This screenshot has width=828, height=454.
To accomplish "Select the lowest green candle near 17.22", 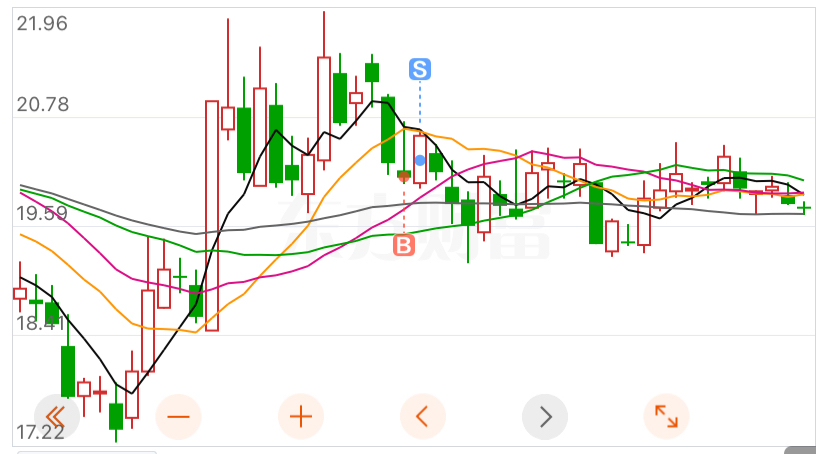I will click(x=116, y=417).
